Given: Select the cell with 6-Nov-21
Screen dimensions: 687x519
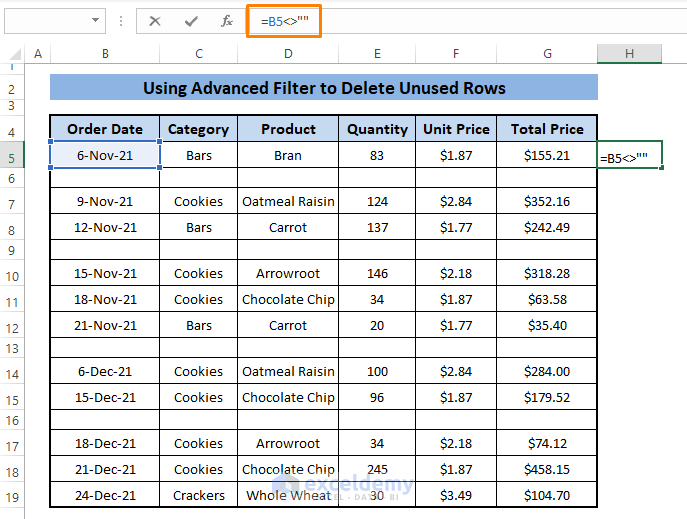Looking at the screenshot, I should (x=105, y=155).
